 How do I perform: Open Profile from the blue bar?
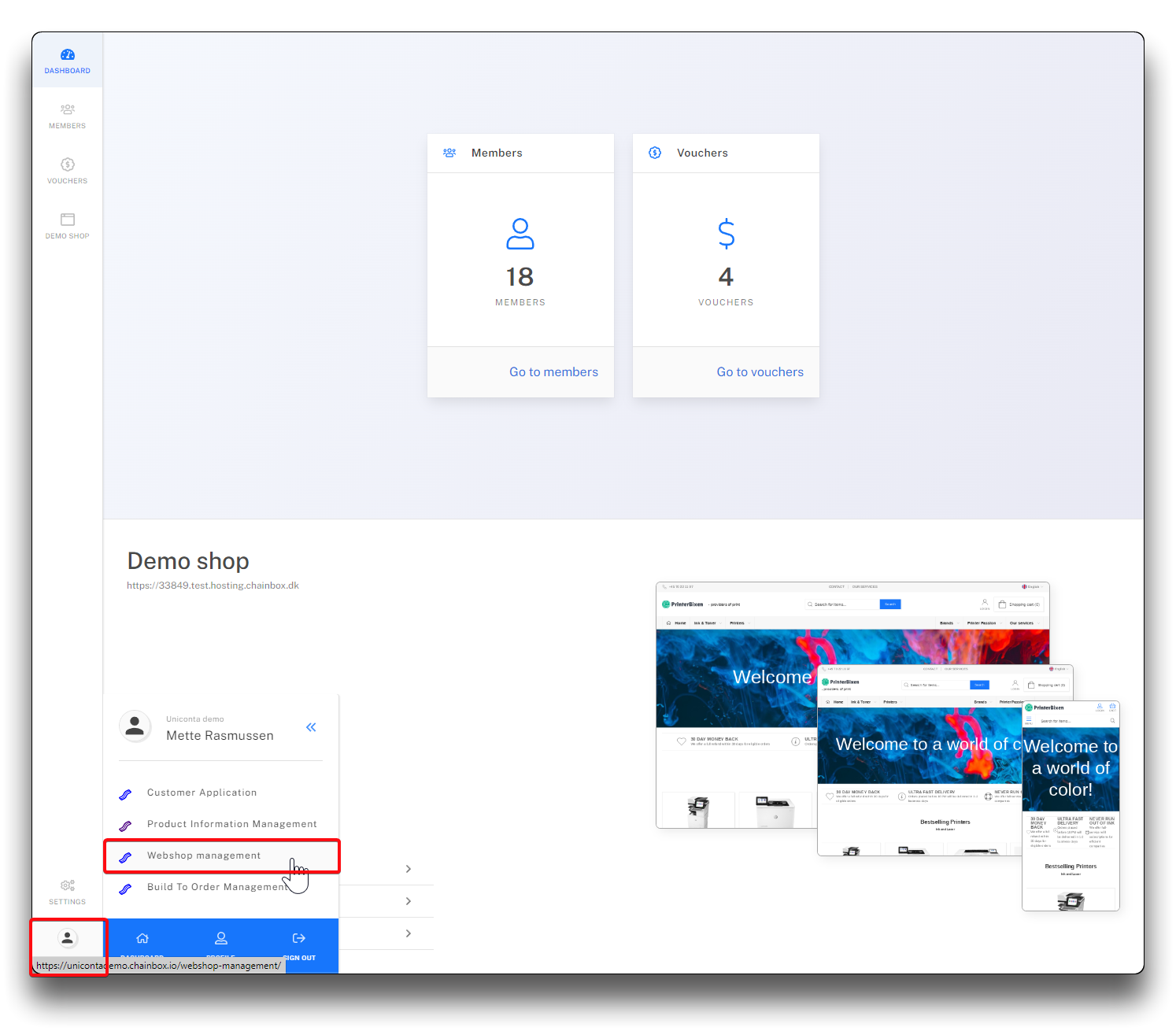(x=221, y=939)
